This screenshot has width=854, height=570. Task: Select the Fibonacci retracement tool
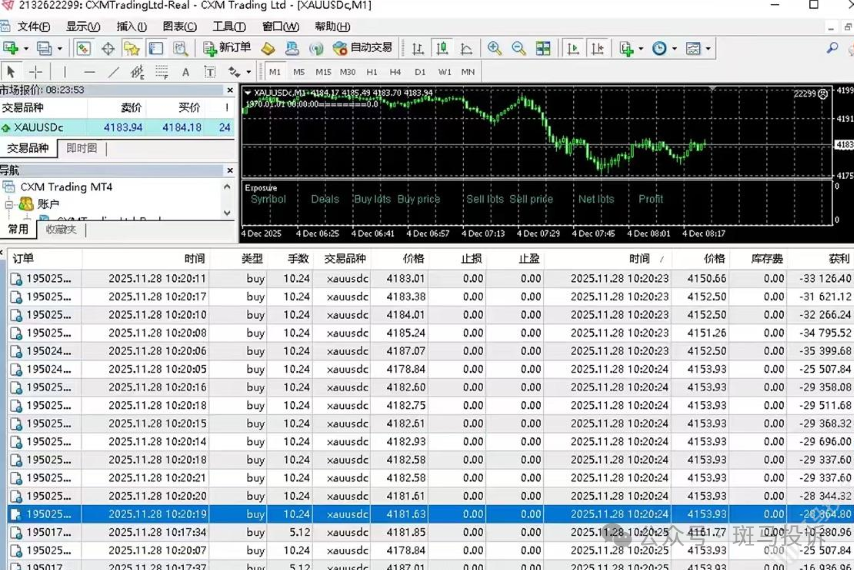pos(162,72)
